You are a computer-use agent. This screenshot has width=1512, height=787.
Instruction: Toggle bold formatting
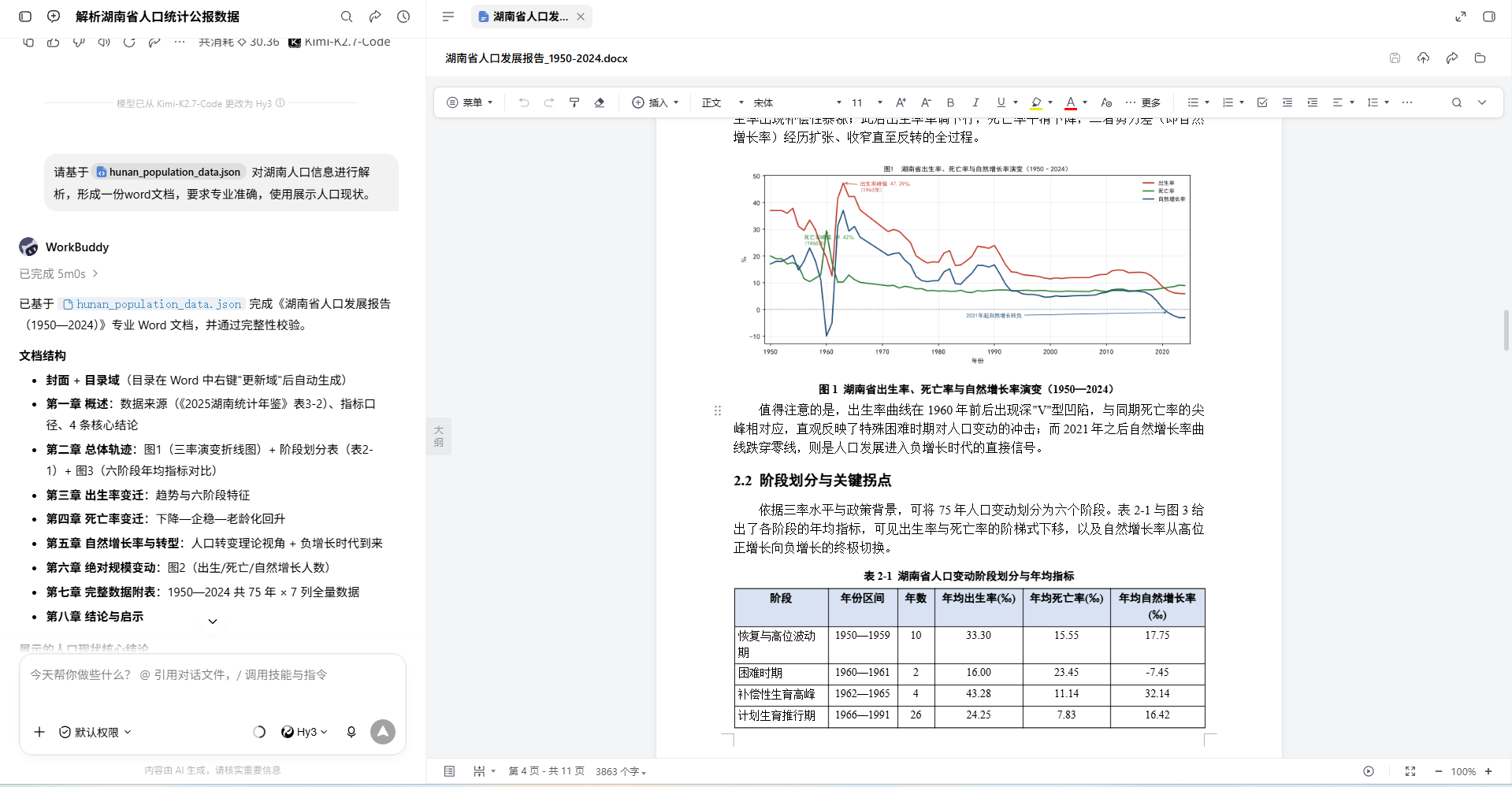(x=951, y=102)
